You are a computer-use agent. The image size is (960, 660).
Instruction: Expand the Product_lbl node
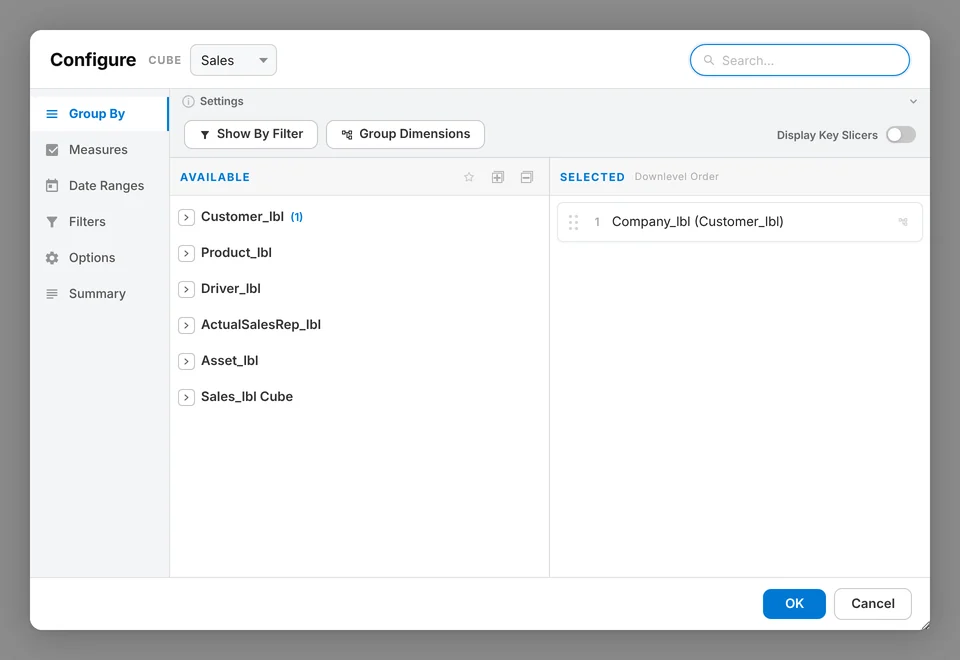(x=186, y=253)
